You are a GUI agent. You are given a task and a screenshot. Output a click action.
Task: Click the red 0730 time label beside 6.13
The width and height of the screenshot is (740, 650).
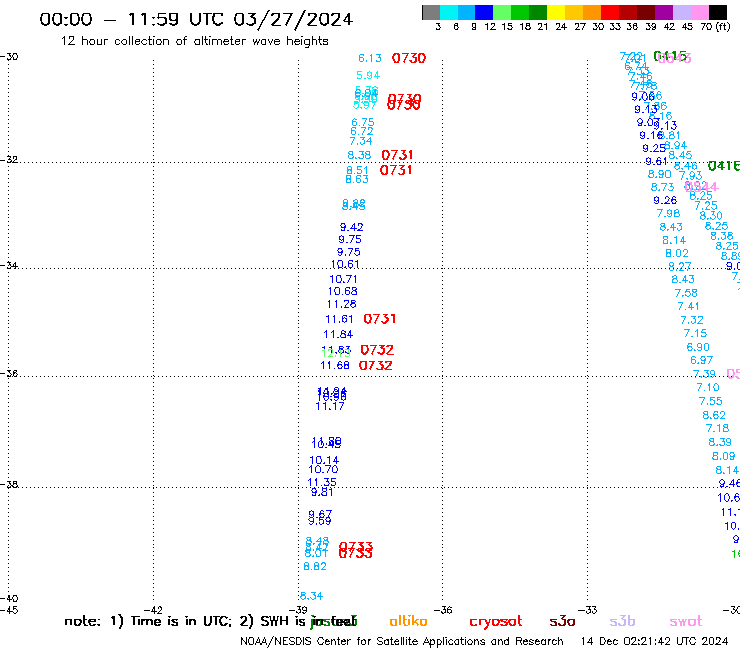[409, 58]
